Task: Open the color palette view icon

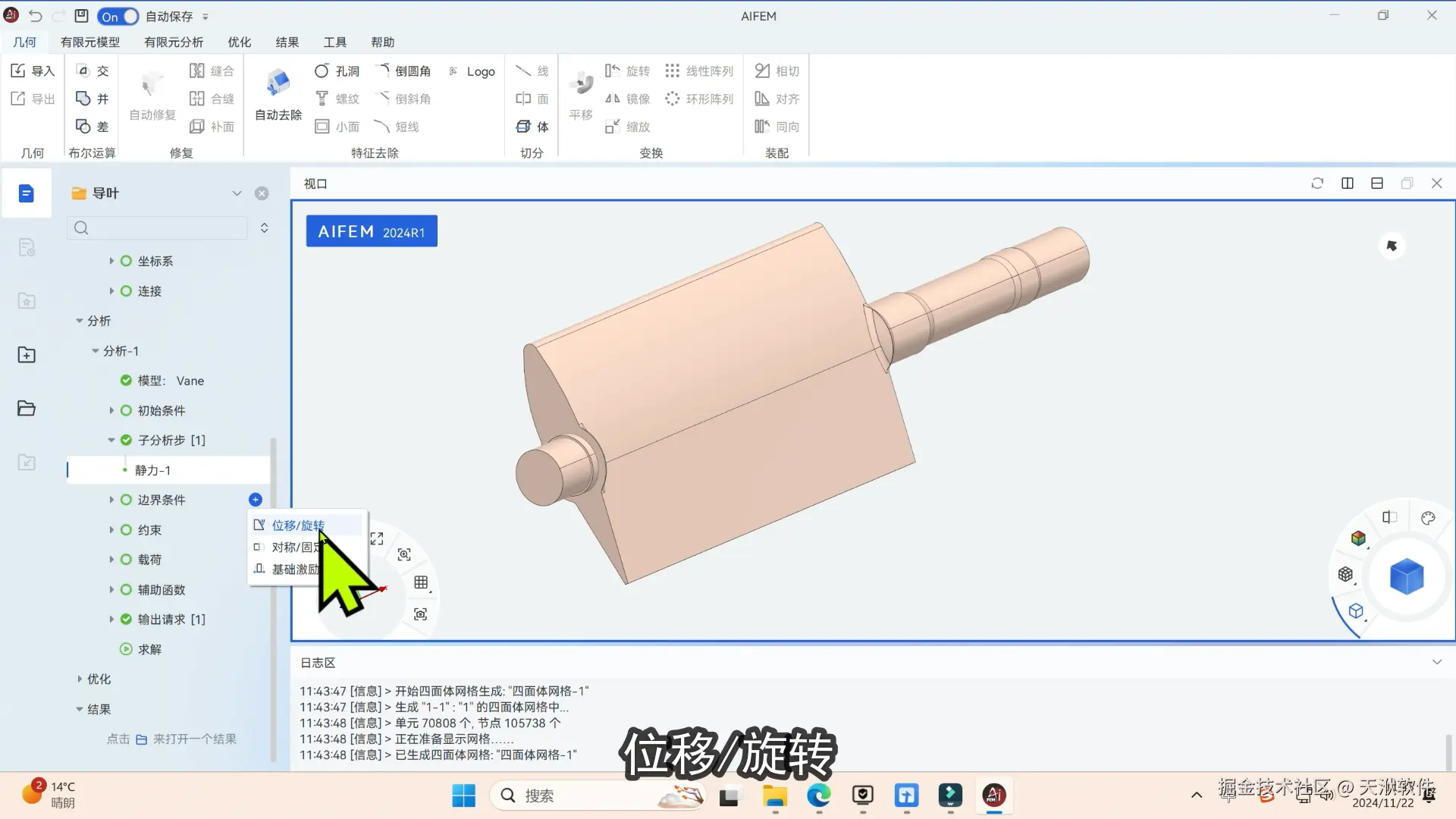Action: (x=1428, y=519)
